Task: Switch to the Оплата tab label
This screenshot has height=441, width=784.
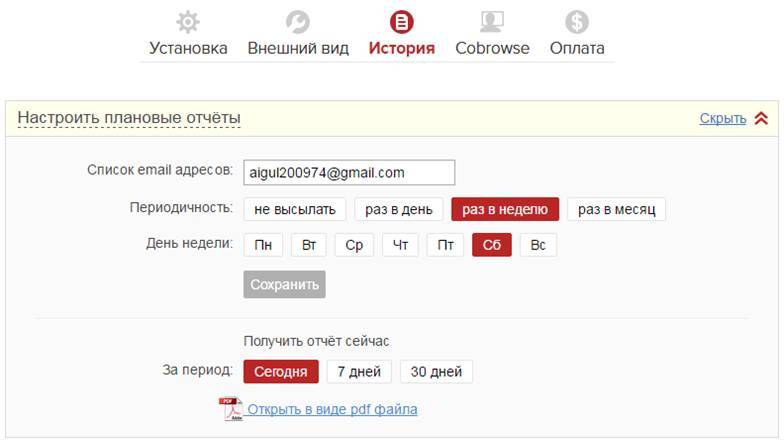Action: pyautogui.click(x=577, y=48)
